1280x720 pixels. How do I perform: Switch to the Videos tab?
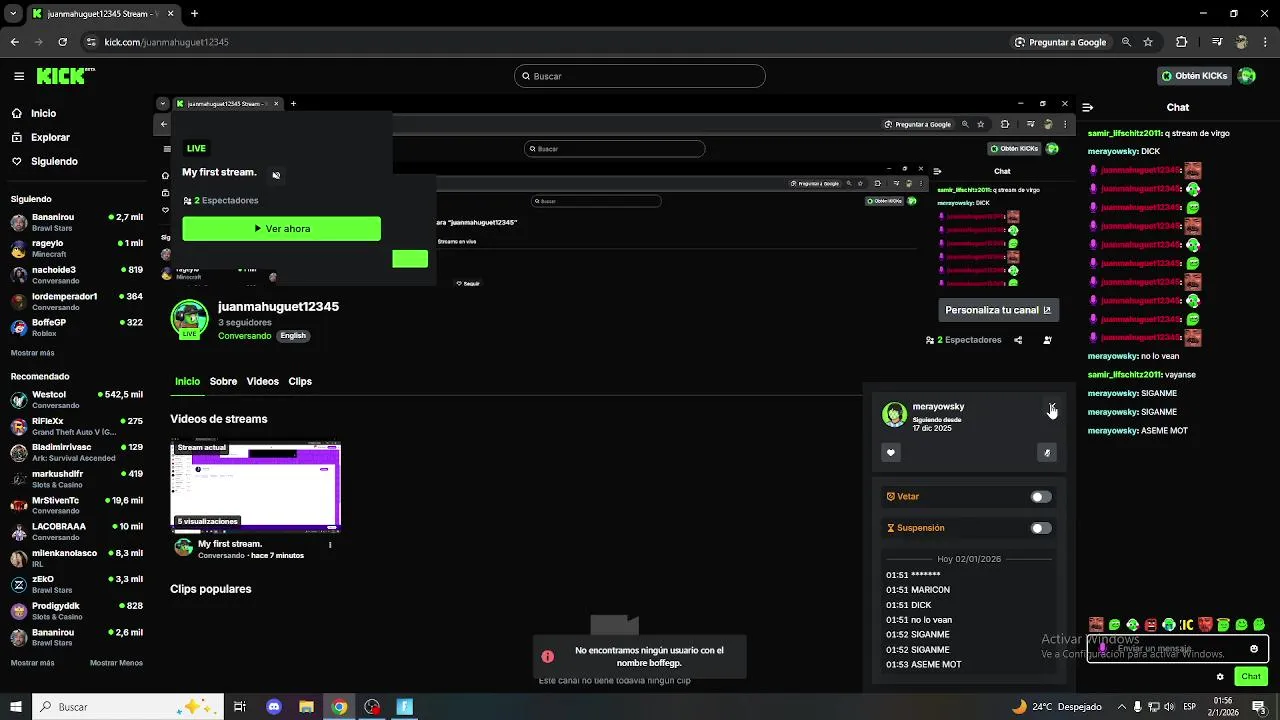[263, 381]
